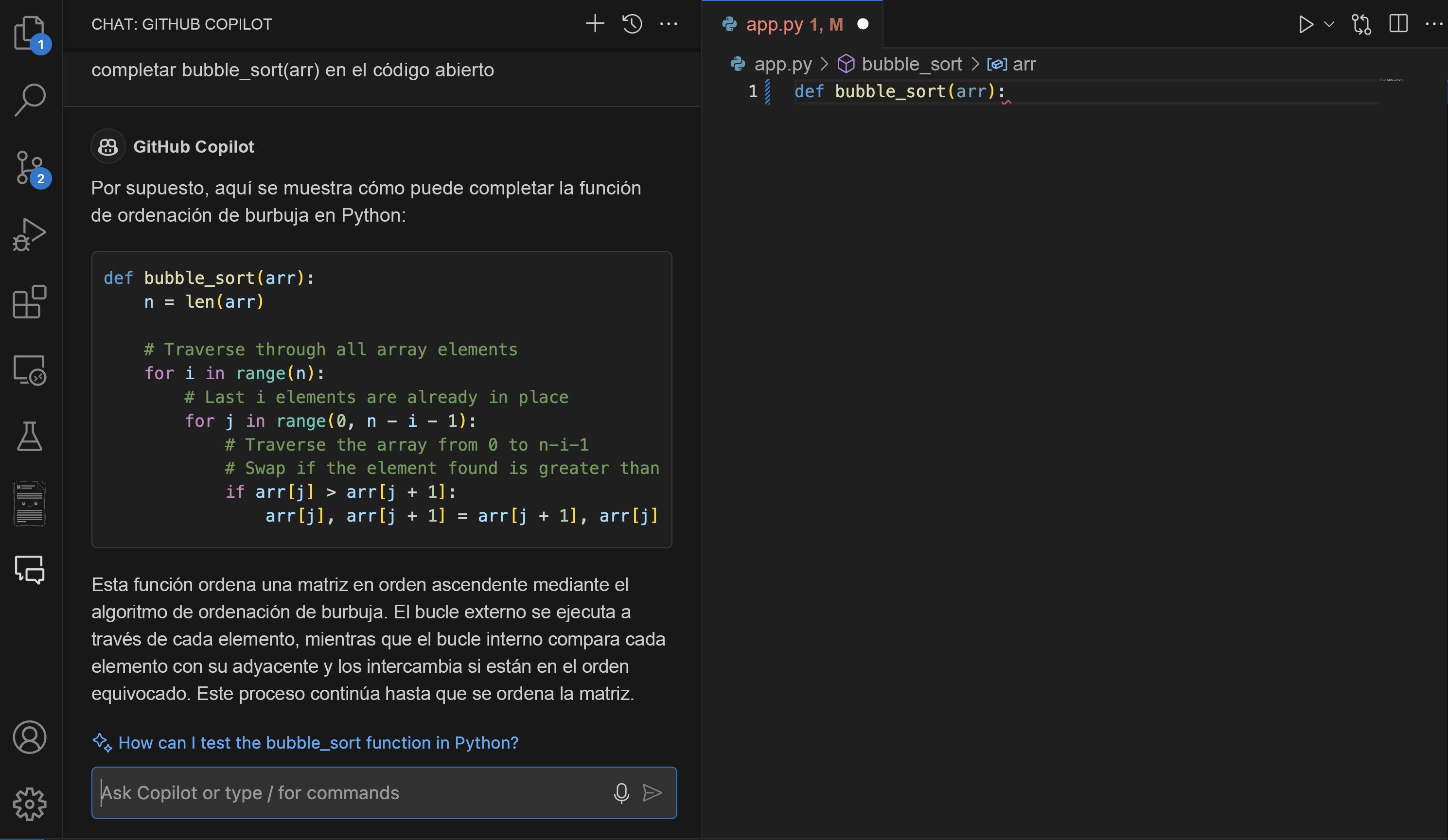This screenshot has width=1448, height=840.
Task: Run the Python file with play button
Action: click(x=1306, y=24)
